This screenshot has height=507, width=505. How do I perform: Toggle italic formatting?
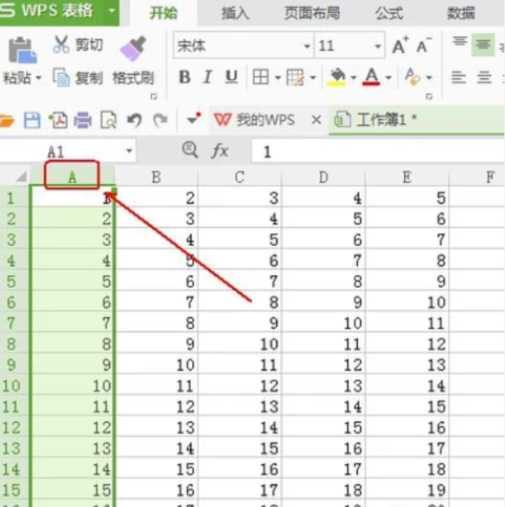tap(208, 77)
